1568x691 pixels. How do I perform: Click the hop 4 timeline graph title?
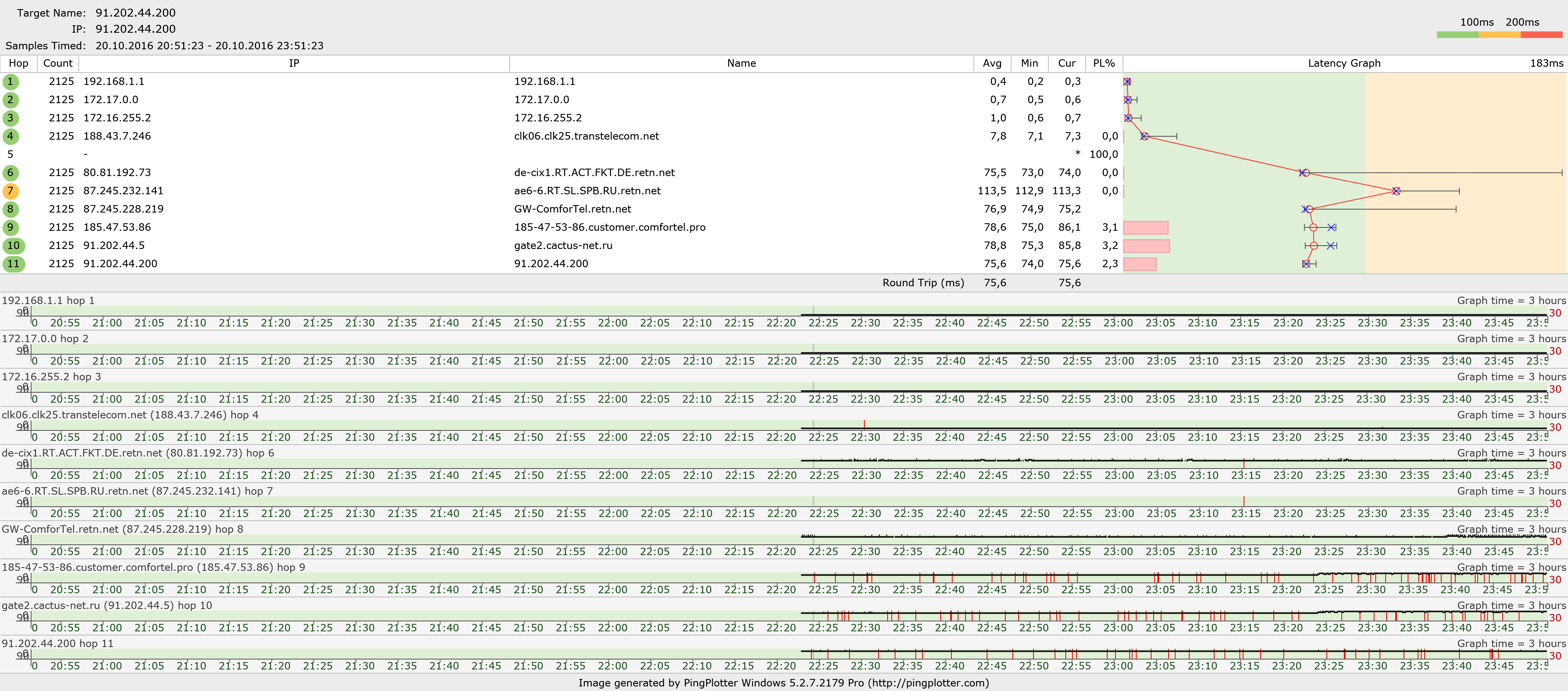(x=130, y=415)
